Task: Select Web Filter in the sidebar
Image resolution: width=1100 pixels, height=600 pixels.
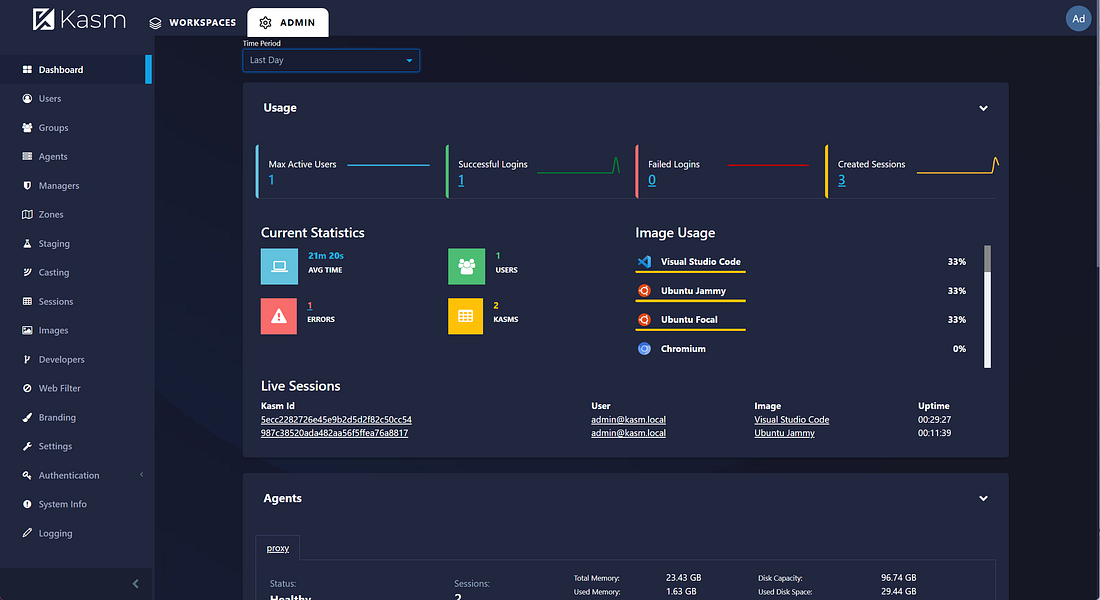Action: pyautogui.click(x=56, y=388)
